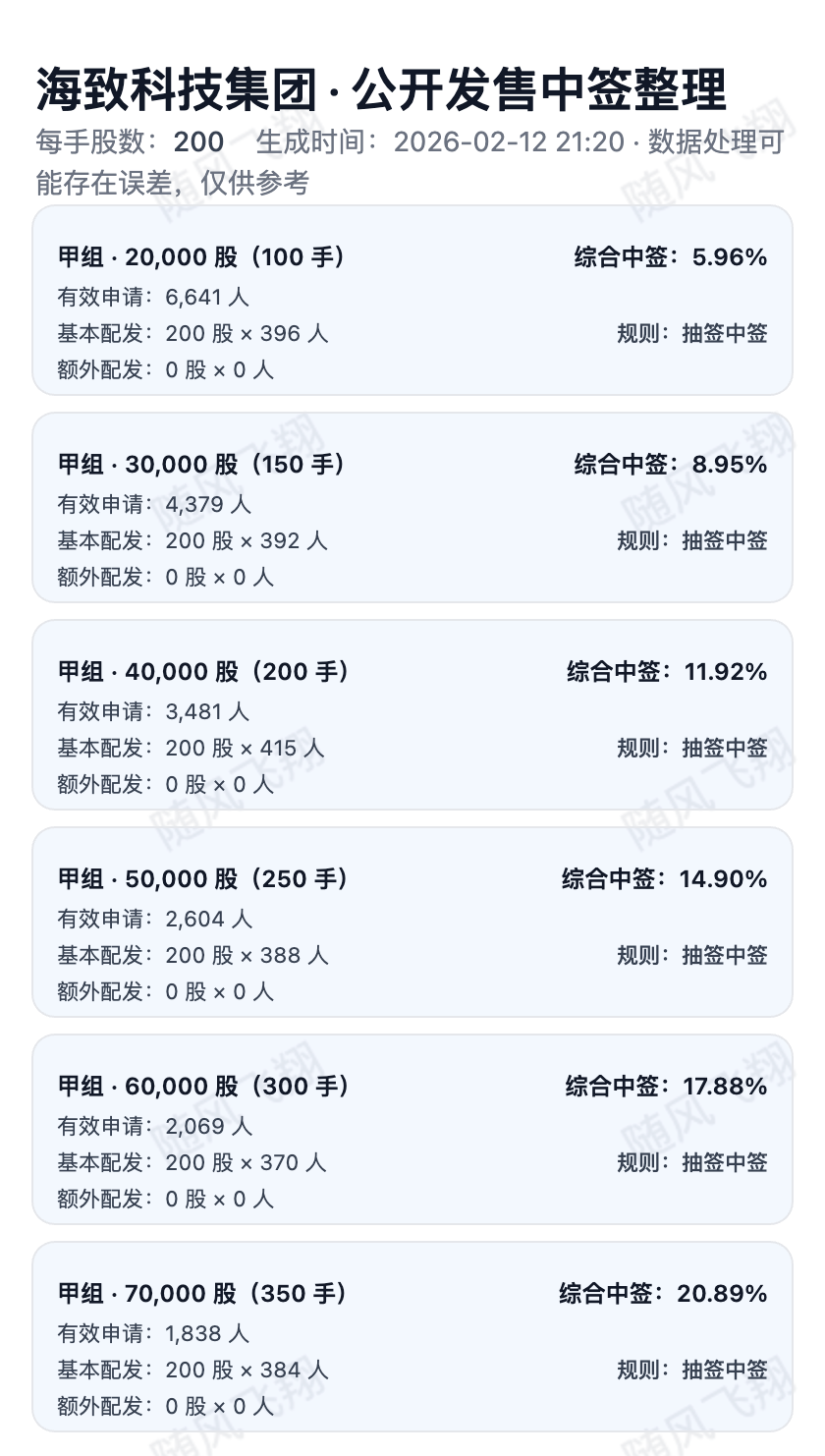Click the generation time 2026-02-12 21:20
The image size is (825, 1456).
point(509,142)
